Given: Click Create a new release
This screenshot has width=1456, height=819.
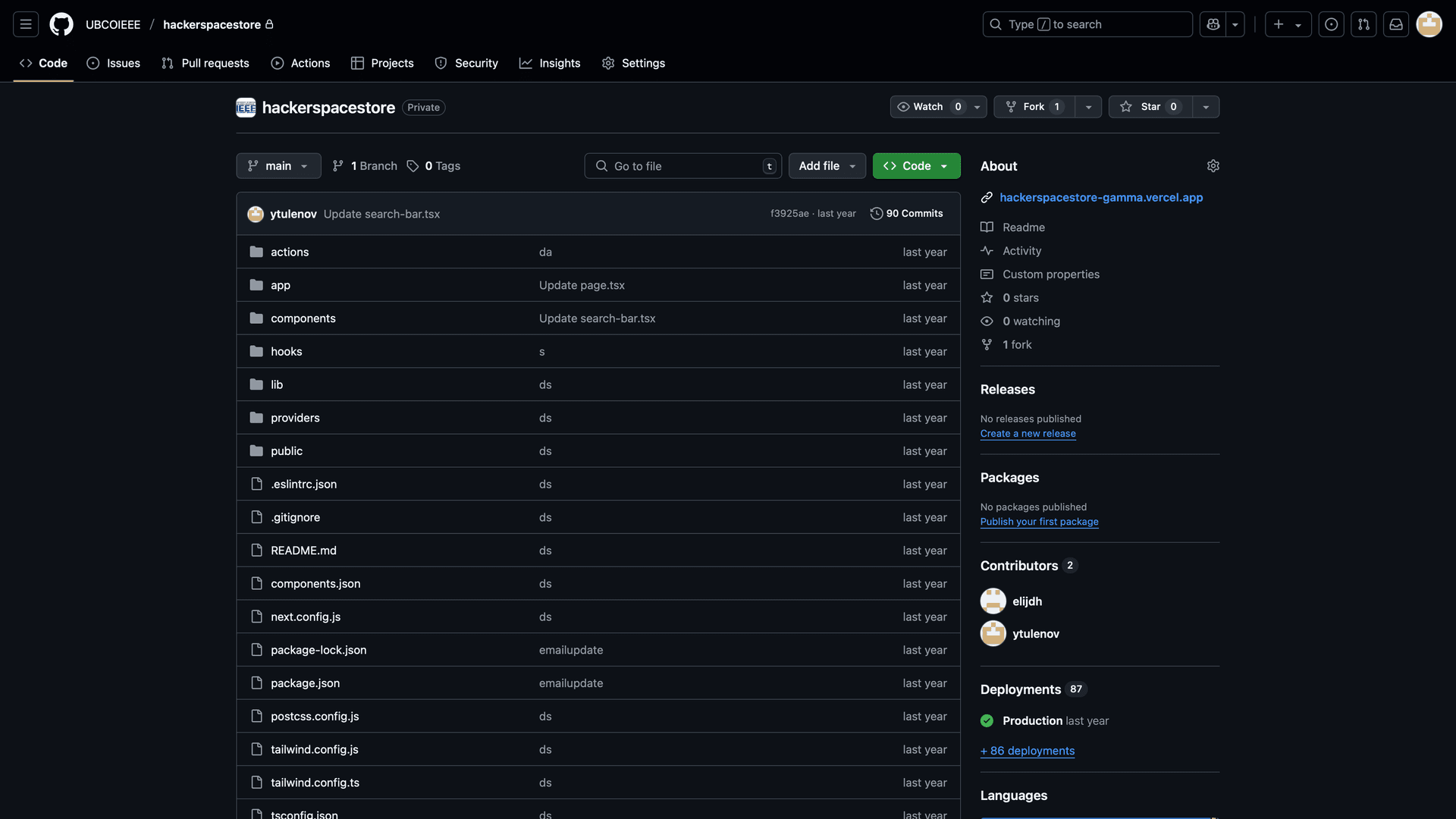Looking at the screenshot, I should pos(1028,434).
